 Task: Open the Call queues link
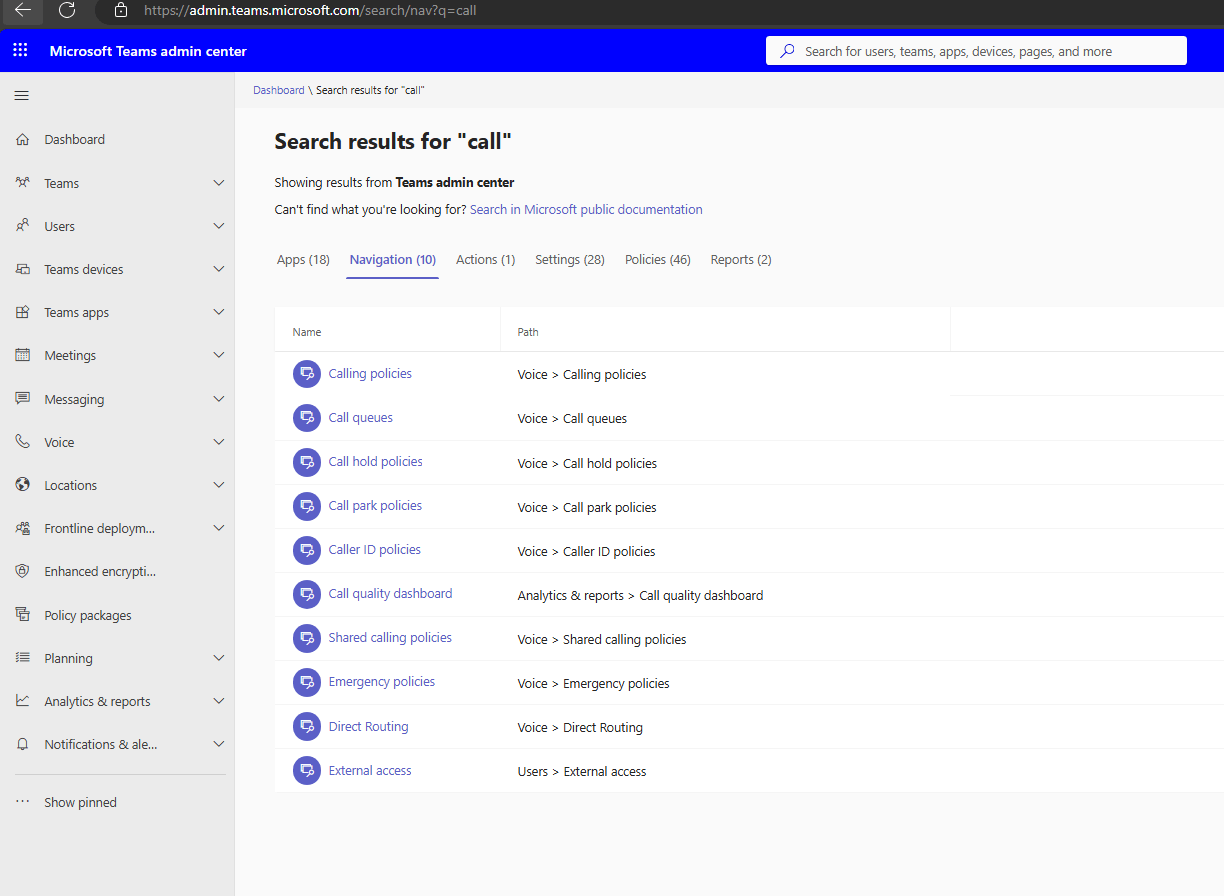point(361,417)
